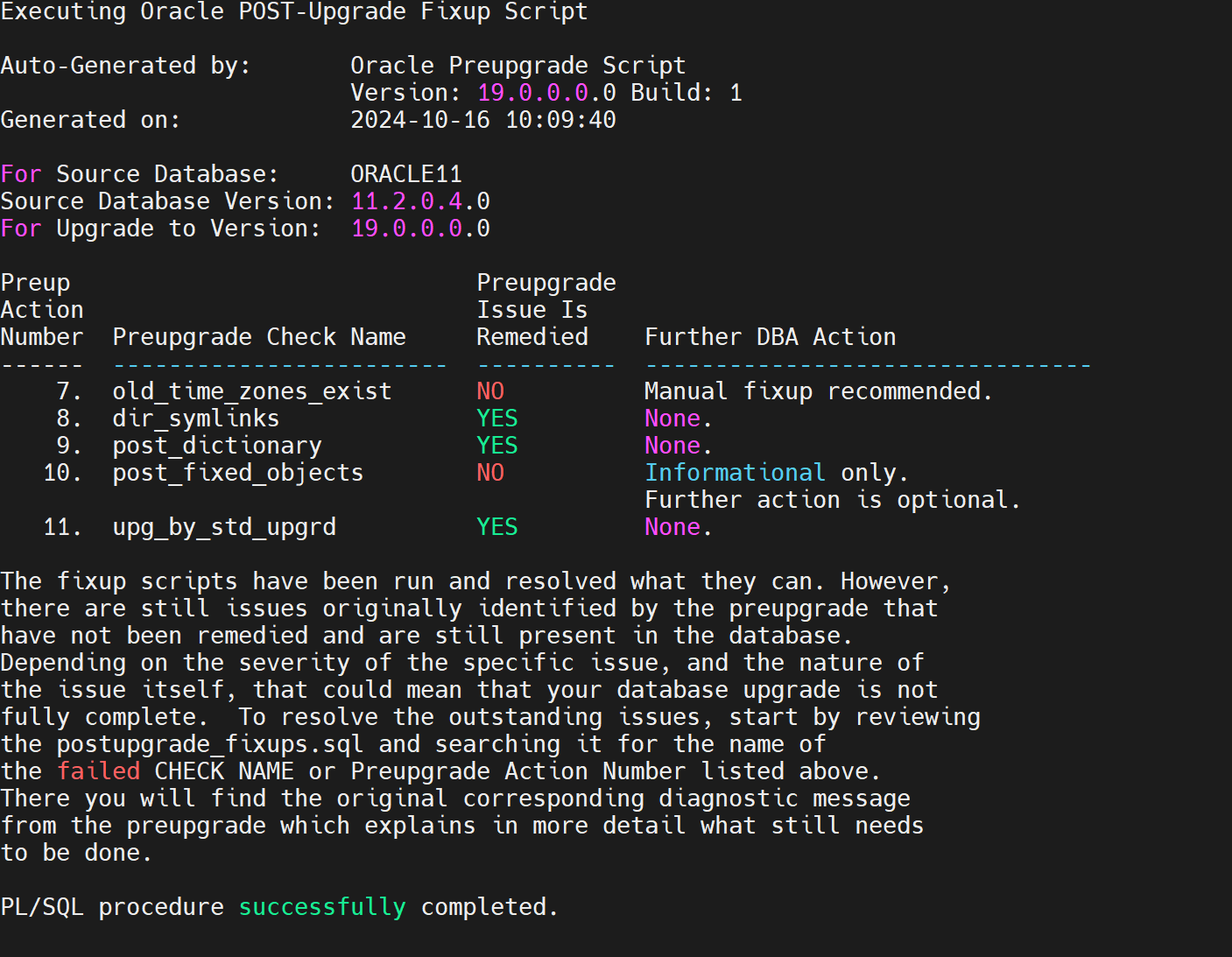Click 'Manual fixup recommended.' text
The width and height of the screenshot is (1232, 957).
[819, 391]
